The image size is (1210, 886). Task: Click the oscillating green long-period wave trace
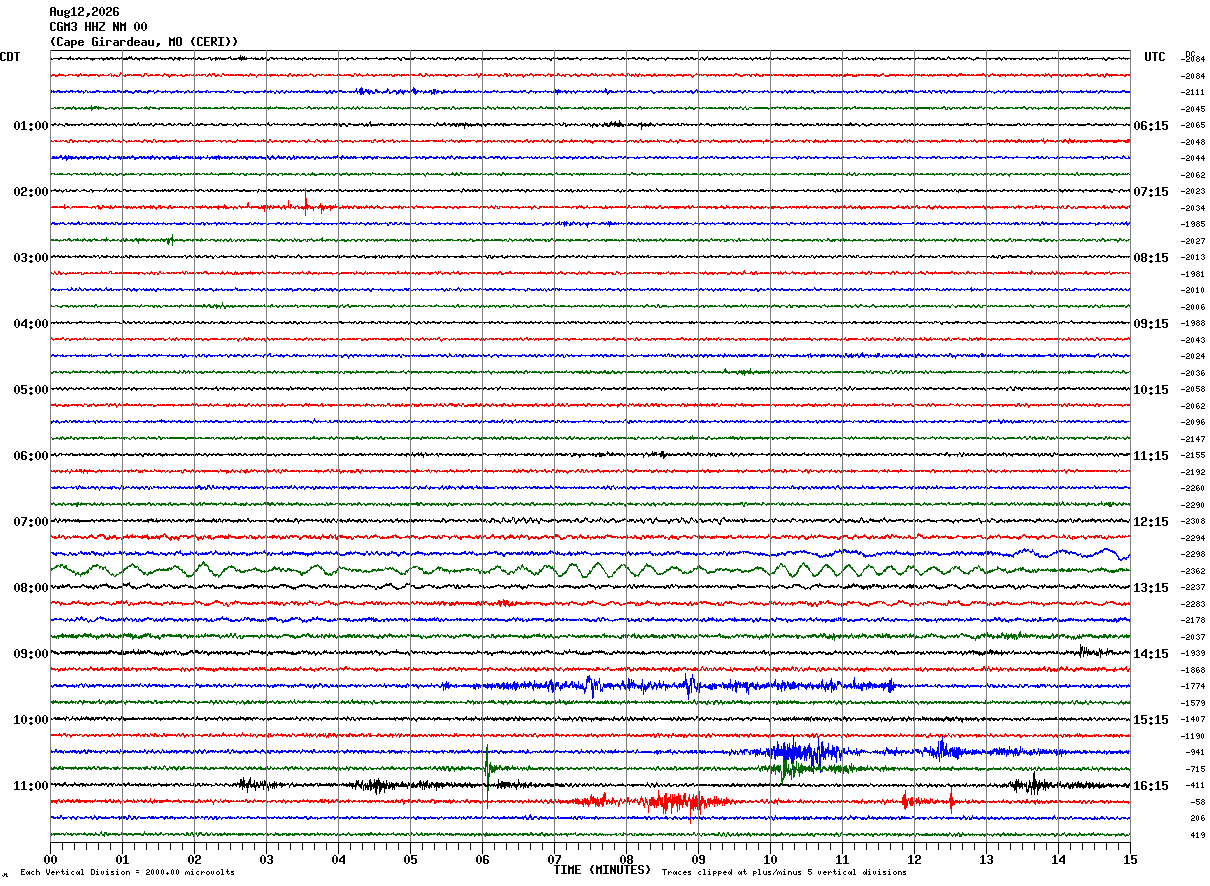[x=590, y=570]
